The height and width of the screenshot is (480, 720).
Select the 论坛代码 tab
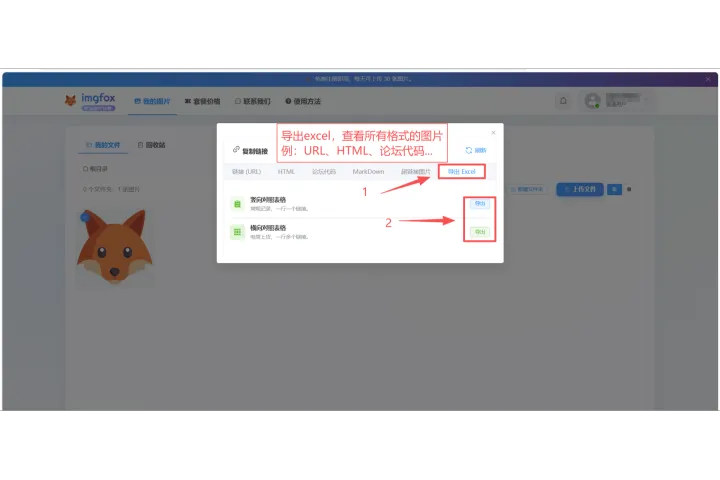coord(324,171)
